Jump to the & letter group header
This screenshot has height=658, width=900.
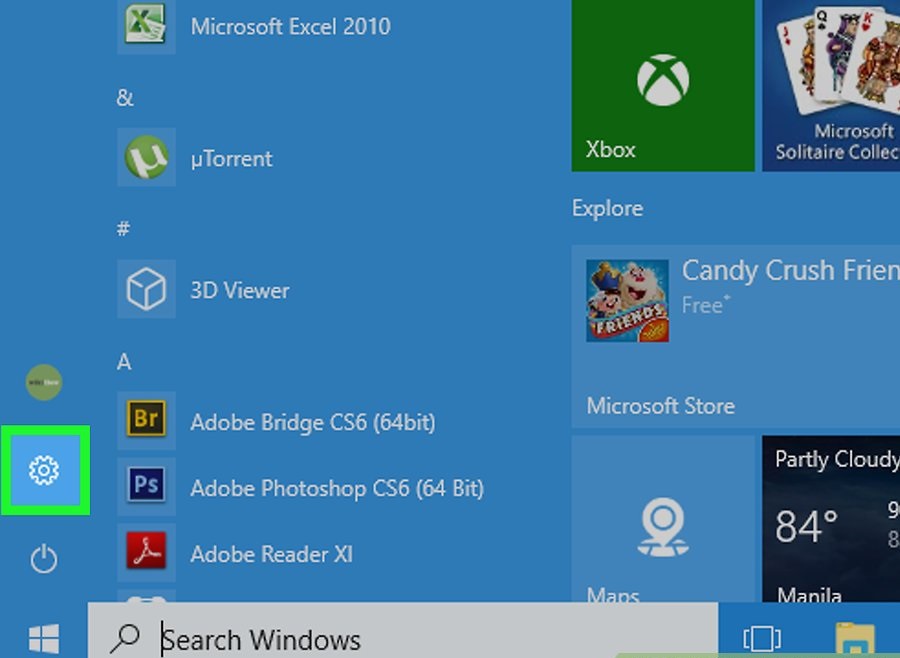(x=125, y=98)
